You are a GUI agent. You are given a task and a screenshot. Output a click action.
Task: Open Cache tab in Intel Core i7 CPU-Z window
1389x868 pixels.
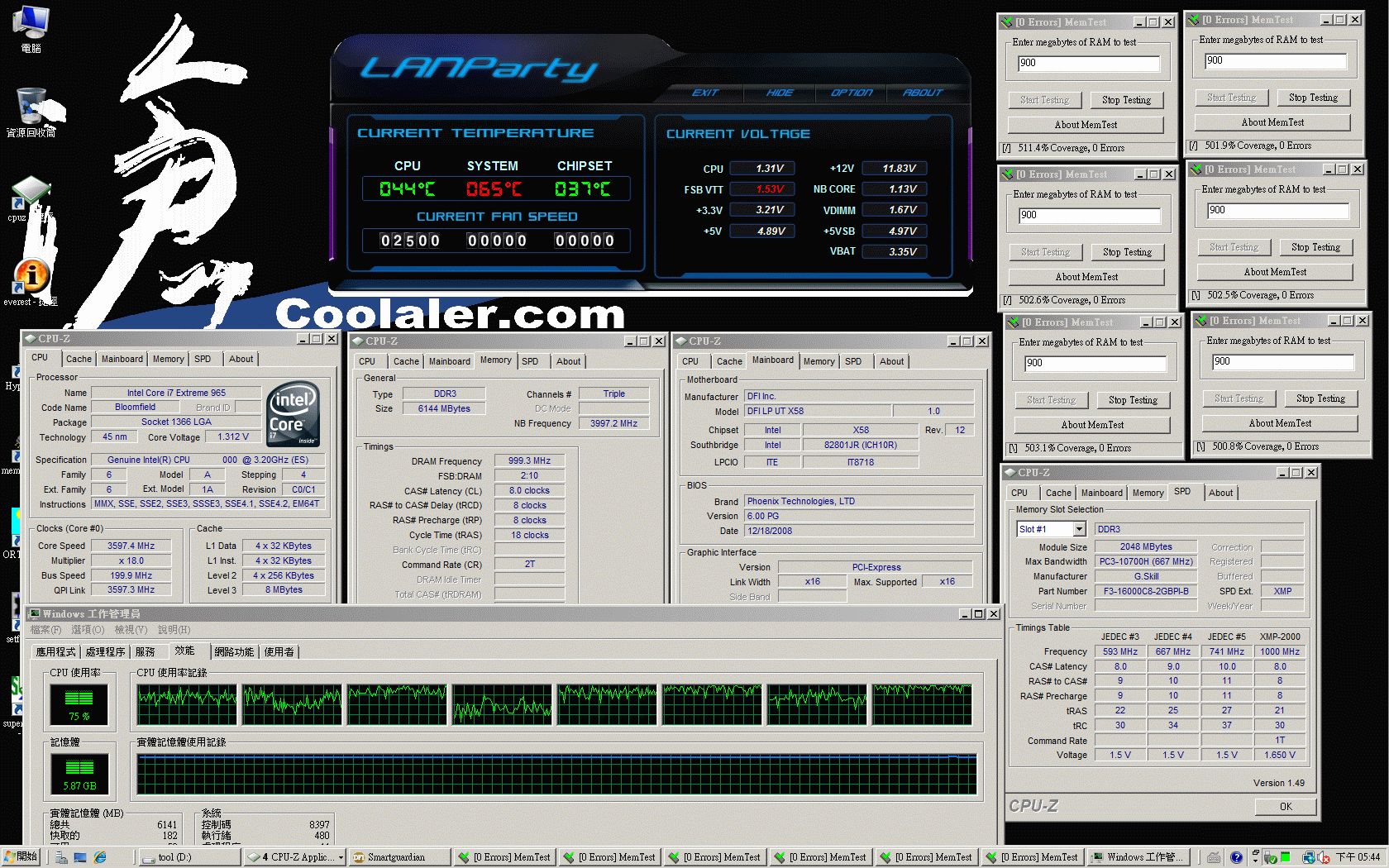[x=79, y=359]
